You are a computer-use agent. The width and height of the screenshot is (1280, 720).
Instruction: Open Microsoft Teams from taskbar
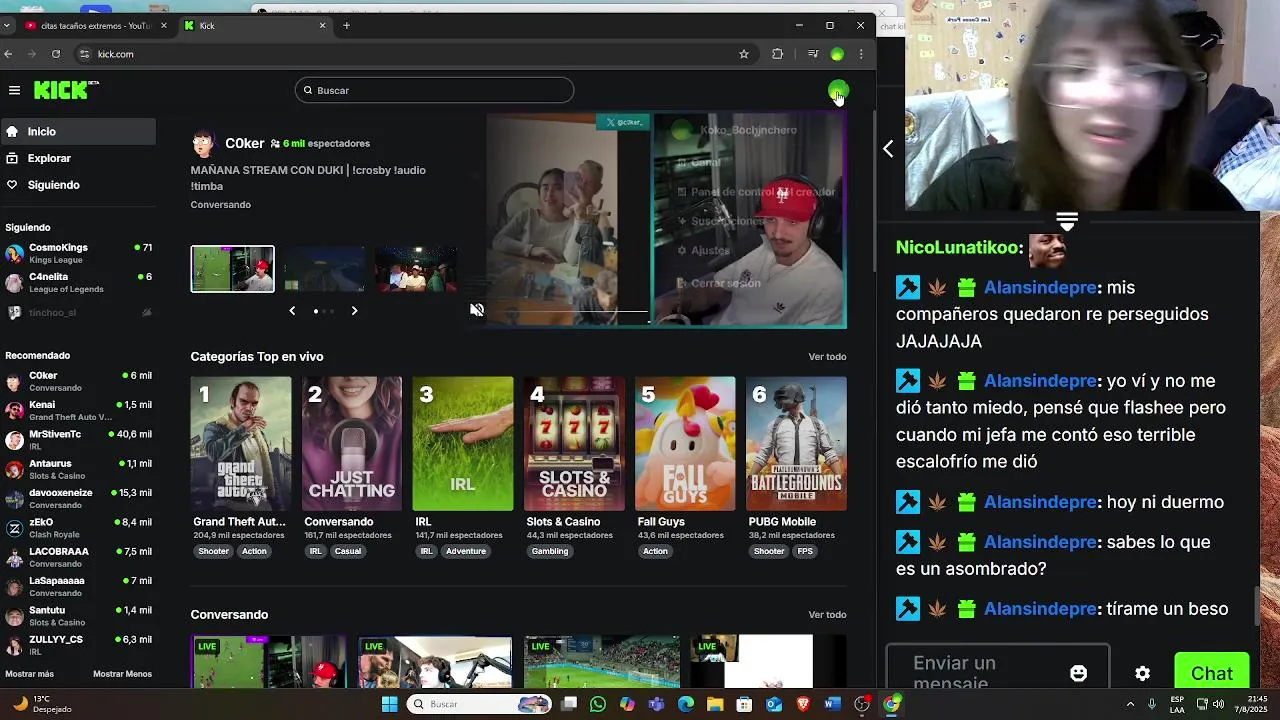click(656, 704)
